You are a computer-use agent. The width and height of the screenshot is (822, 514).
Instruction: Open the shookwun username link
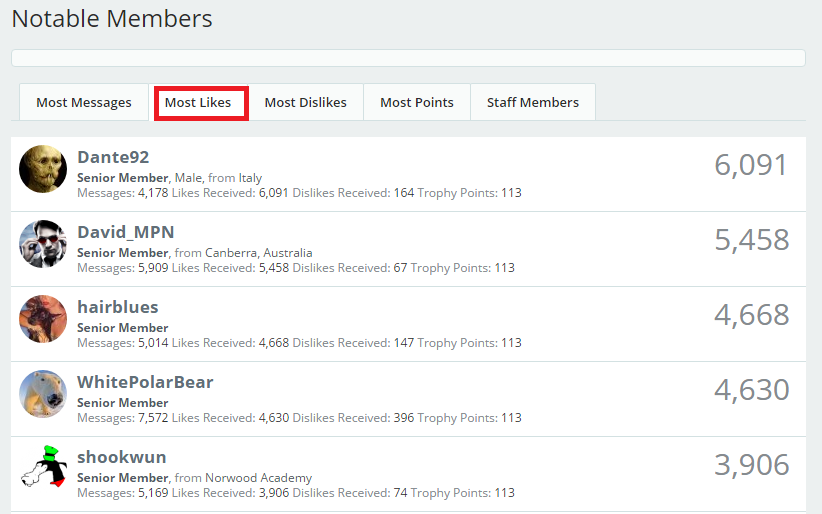point(121,457)
